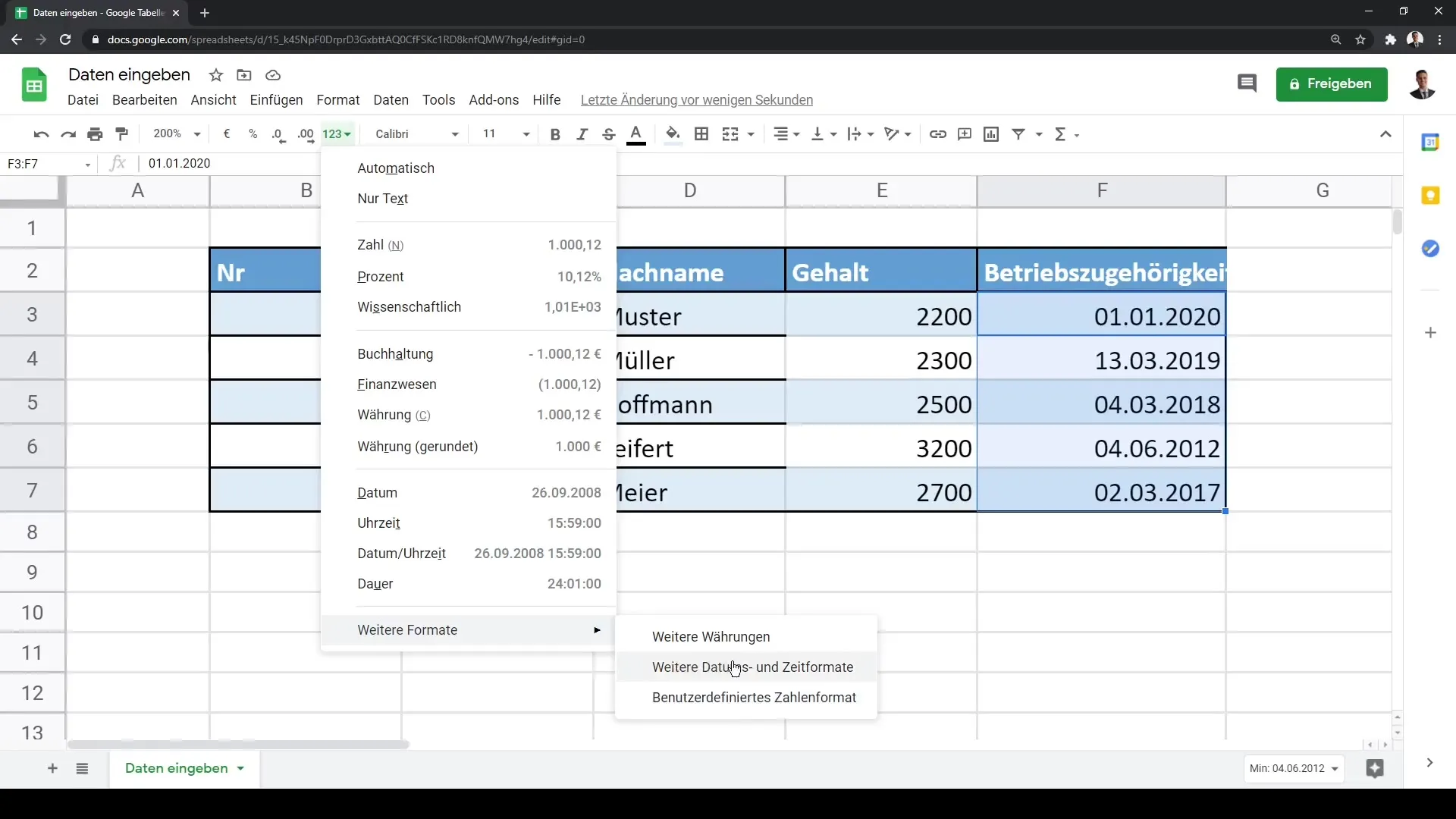The width and height of the screenshot is (1456, 819).
Task: Expand the merge cells dropdown arrow
Action: (751, 134)
